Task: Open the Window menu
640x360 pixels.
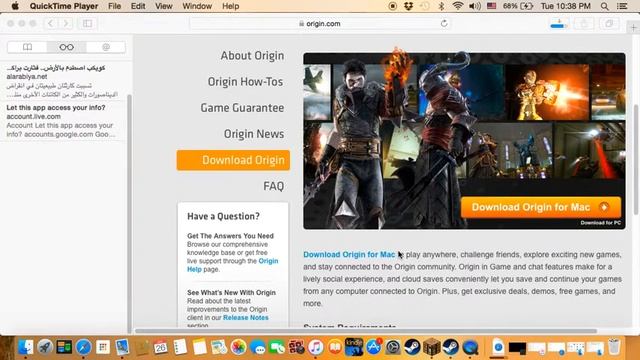Action: click(197, 6)
